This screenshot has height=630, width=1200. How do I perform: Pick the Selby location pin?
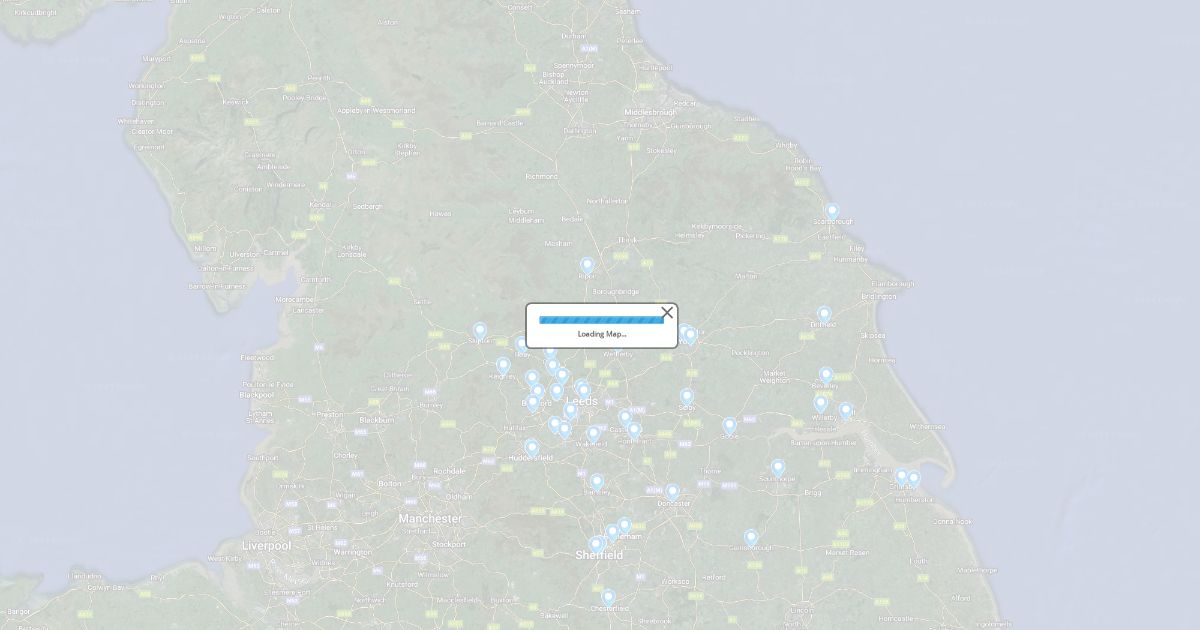click(x=687, y=397)
